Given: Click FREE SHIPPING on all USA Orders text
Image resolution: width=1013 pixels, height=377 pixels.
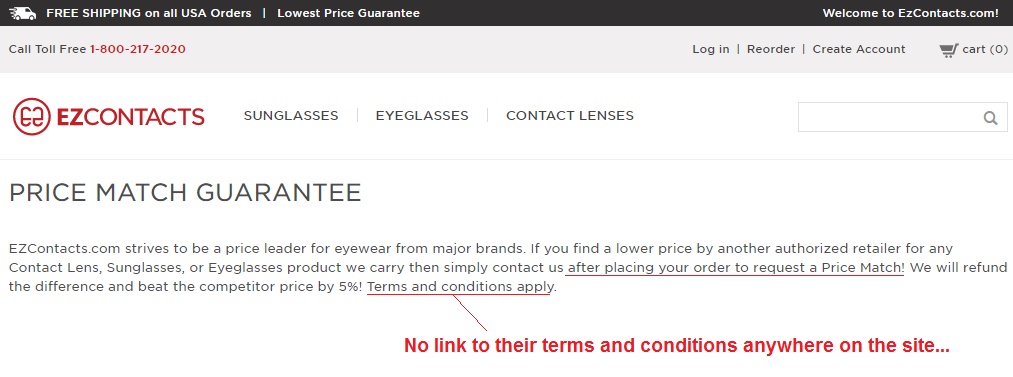Looking at the screenshot, I should (x=149, y=13).
